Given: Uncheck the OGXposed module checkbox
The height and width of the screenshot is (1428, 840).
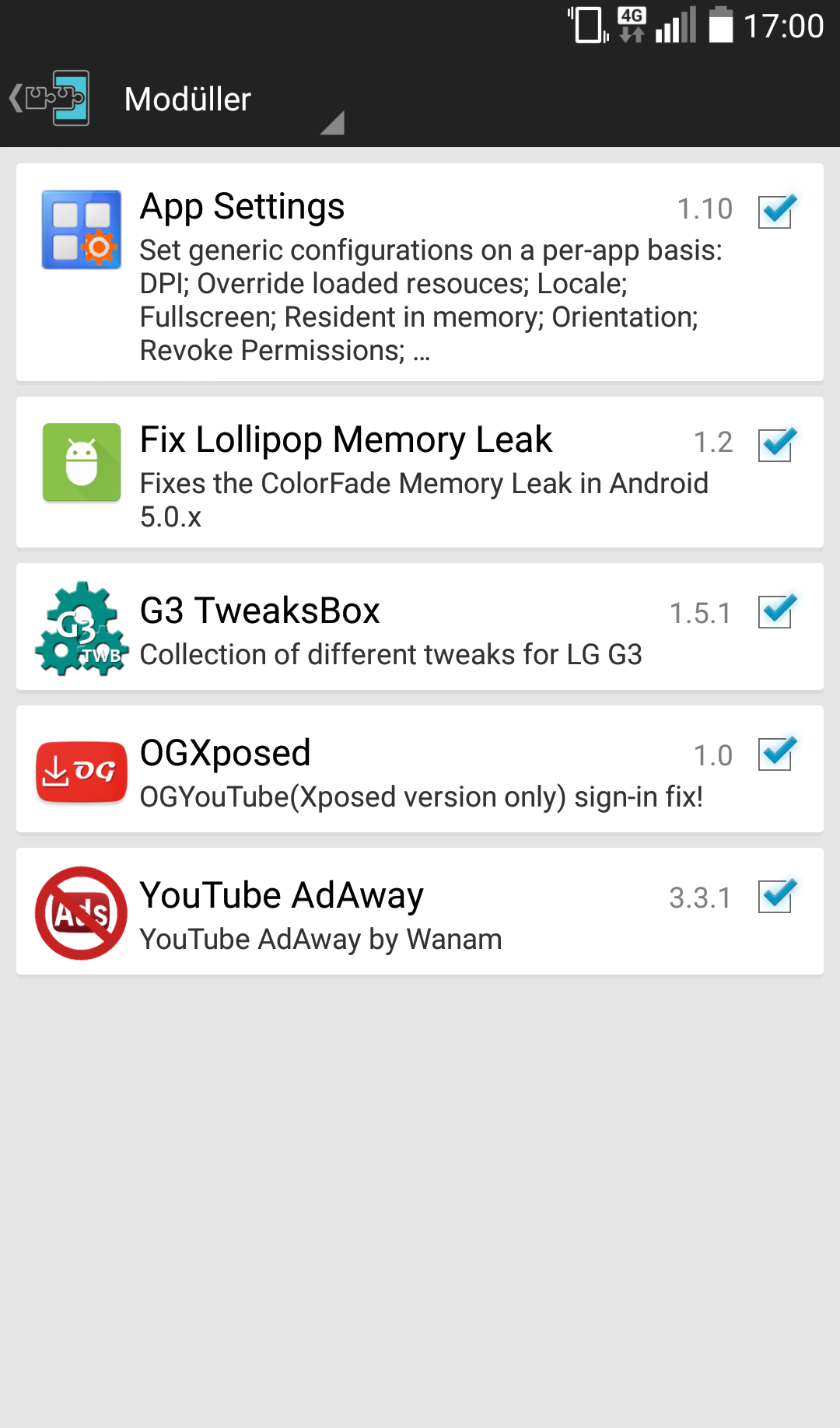Looking at the screenshot, I should click(776, 753).
